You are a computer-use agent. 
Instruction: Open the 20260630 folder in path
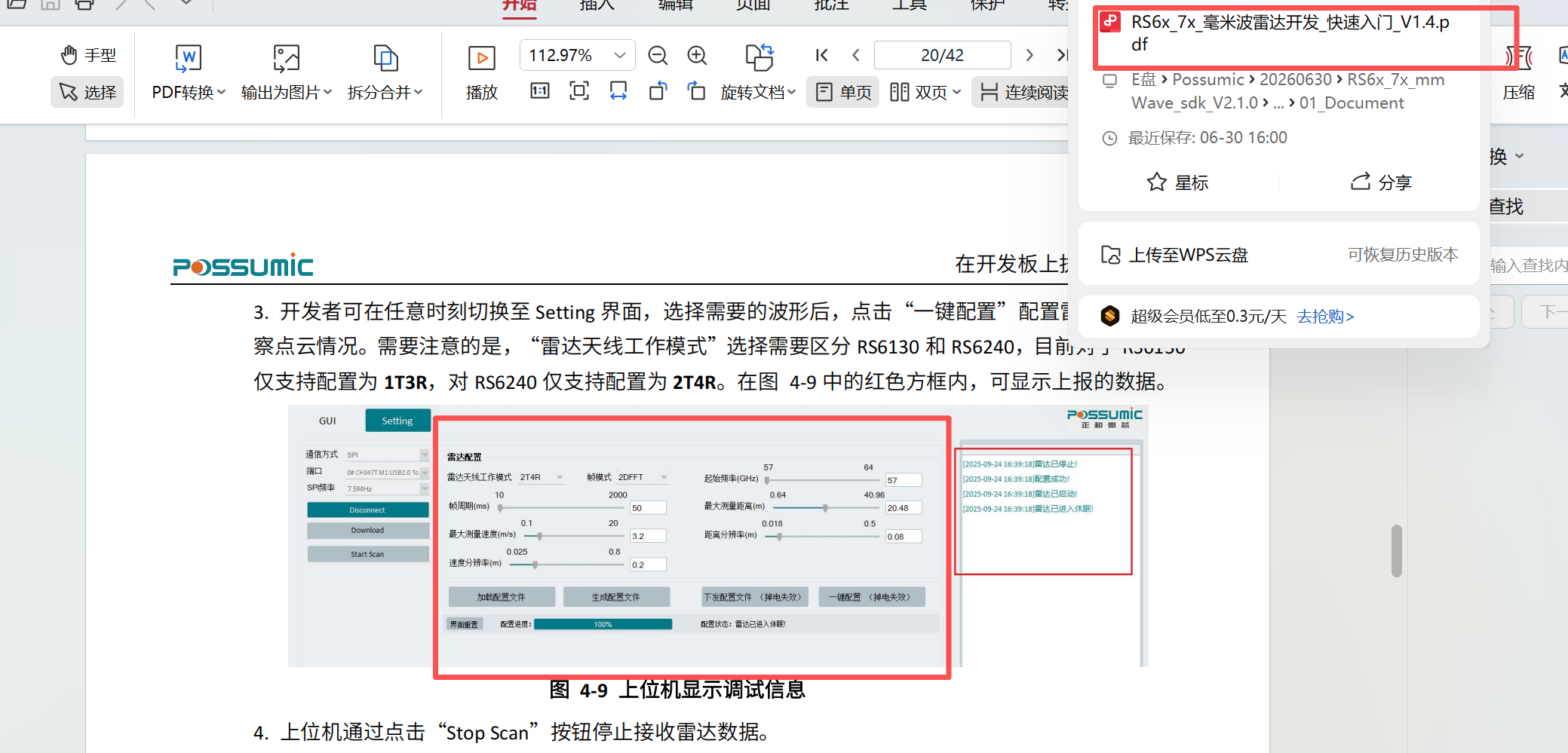point(1296,80)
